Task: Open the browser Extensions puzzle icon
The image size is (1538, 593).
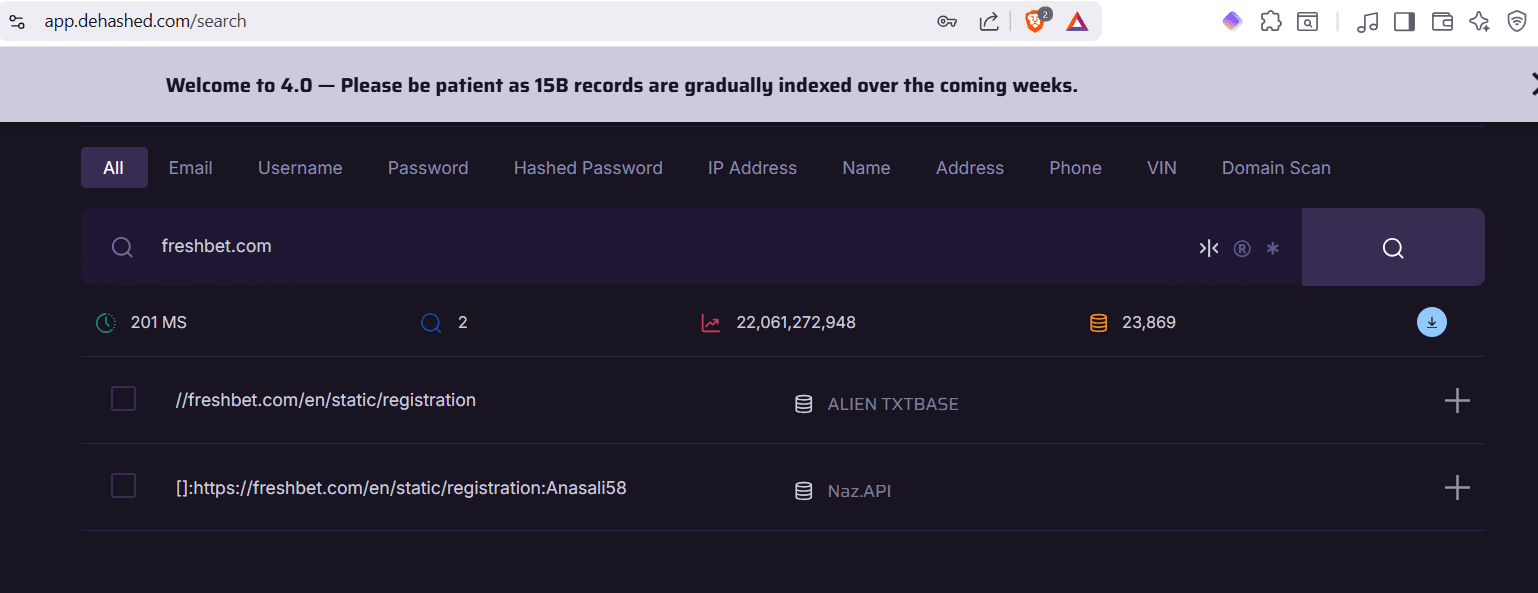Action: coord(1270,20)
